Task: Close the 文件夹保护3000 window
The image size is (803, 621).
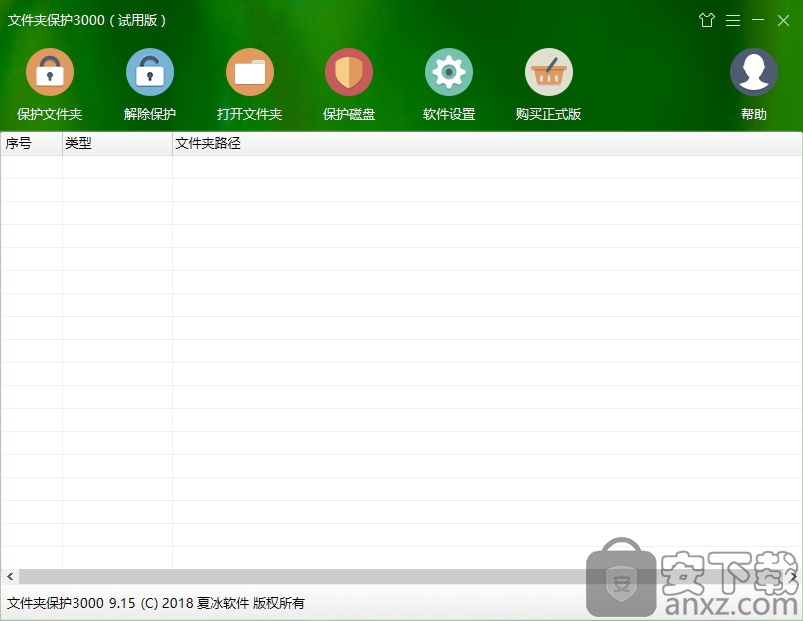Action: (x=783, y=20)
